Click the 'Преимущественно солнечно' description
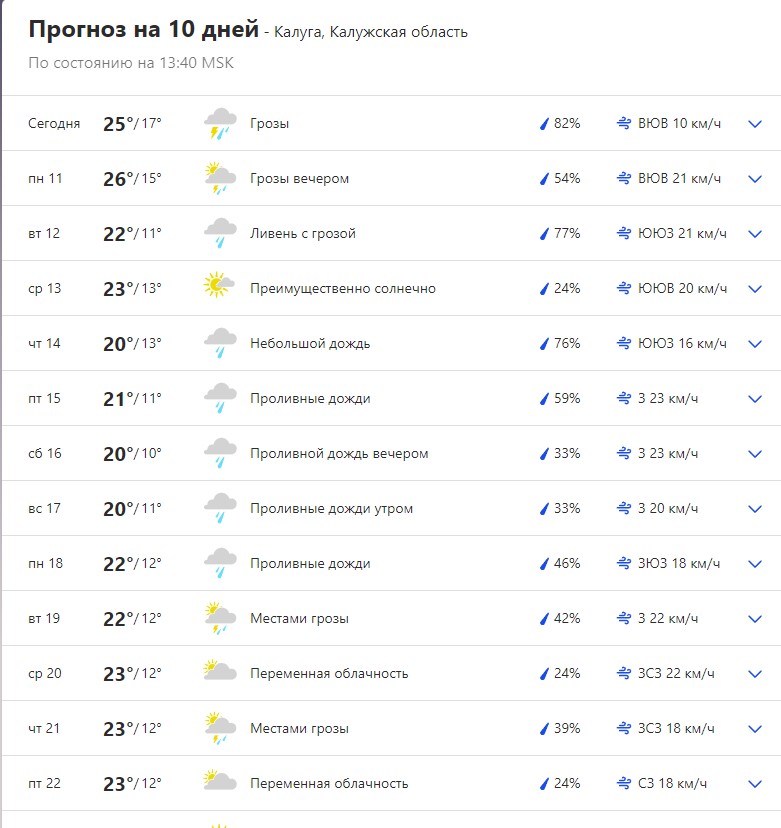This screenshot has width=781, height=828. [x=342, y=288]
